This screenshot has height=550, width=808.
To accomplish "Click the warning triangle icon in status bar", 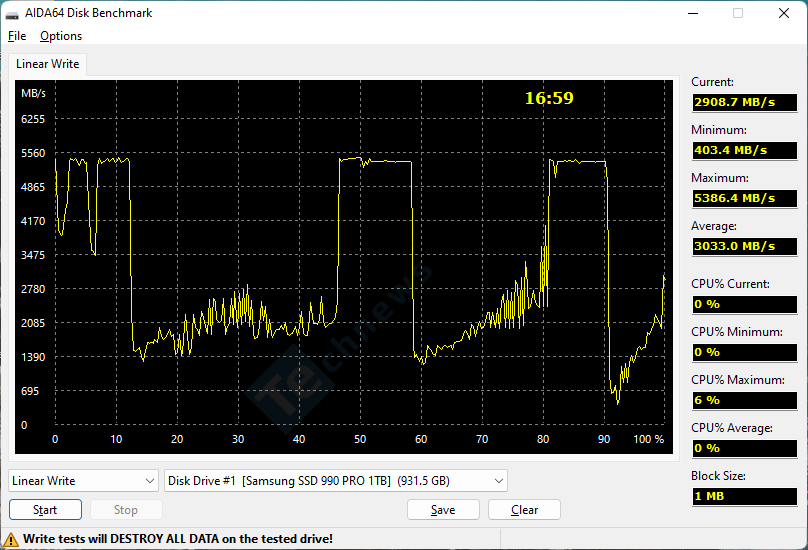I will pyautogui.click(x=11, y=540).
